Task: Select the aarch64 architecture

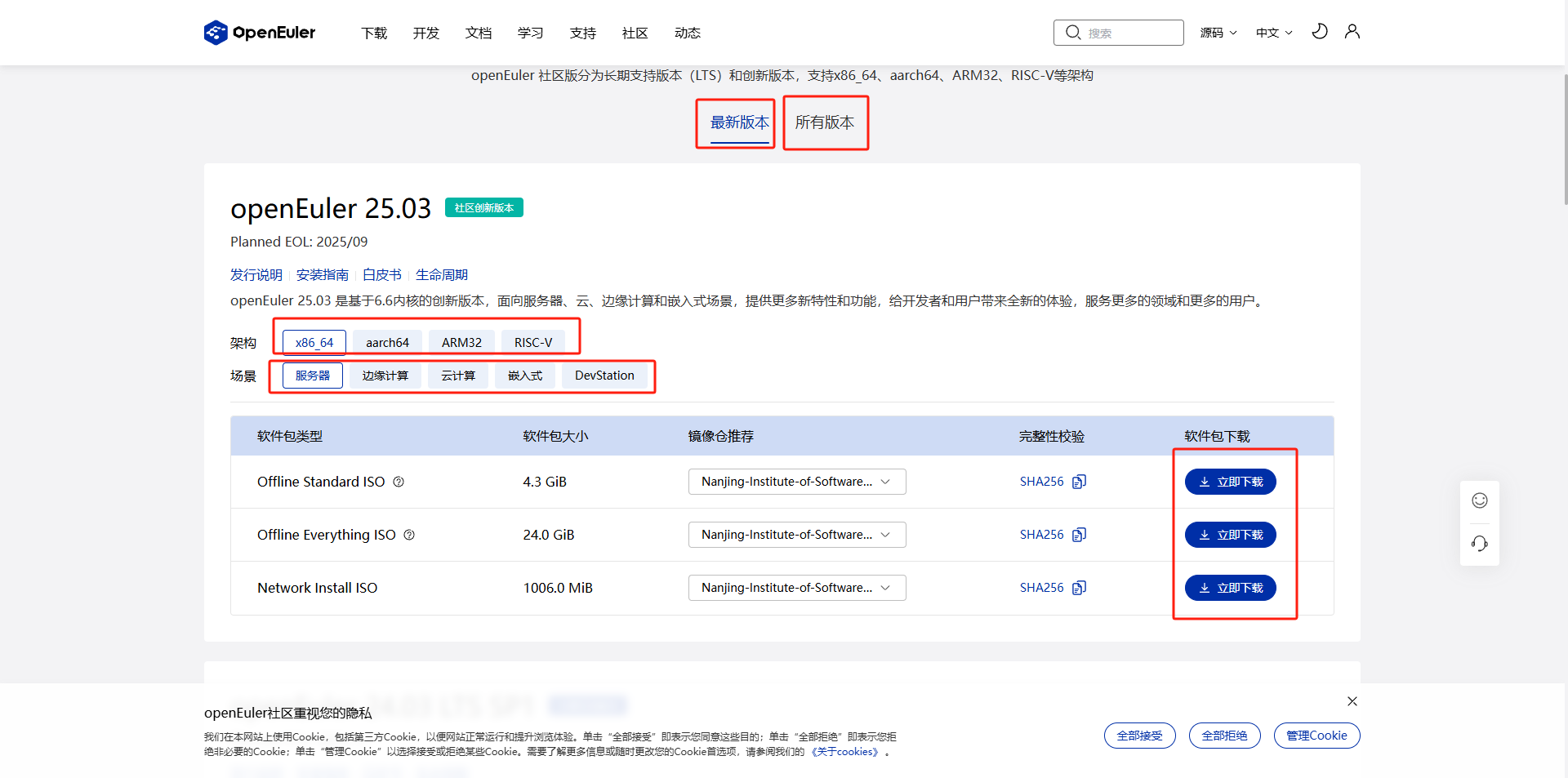Action: pyautogui.click(x=387, y=343)
